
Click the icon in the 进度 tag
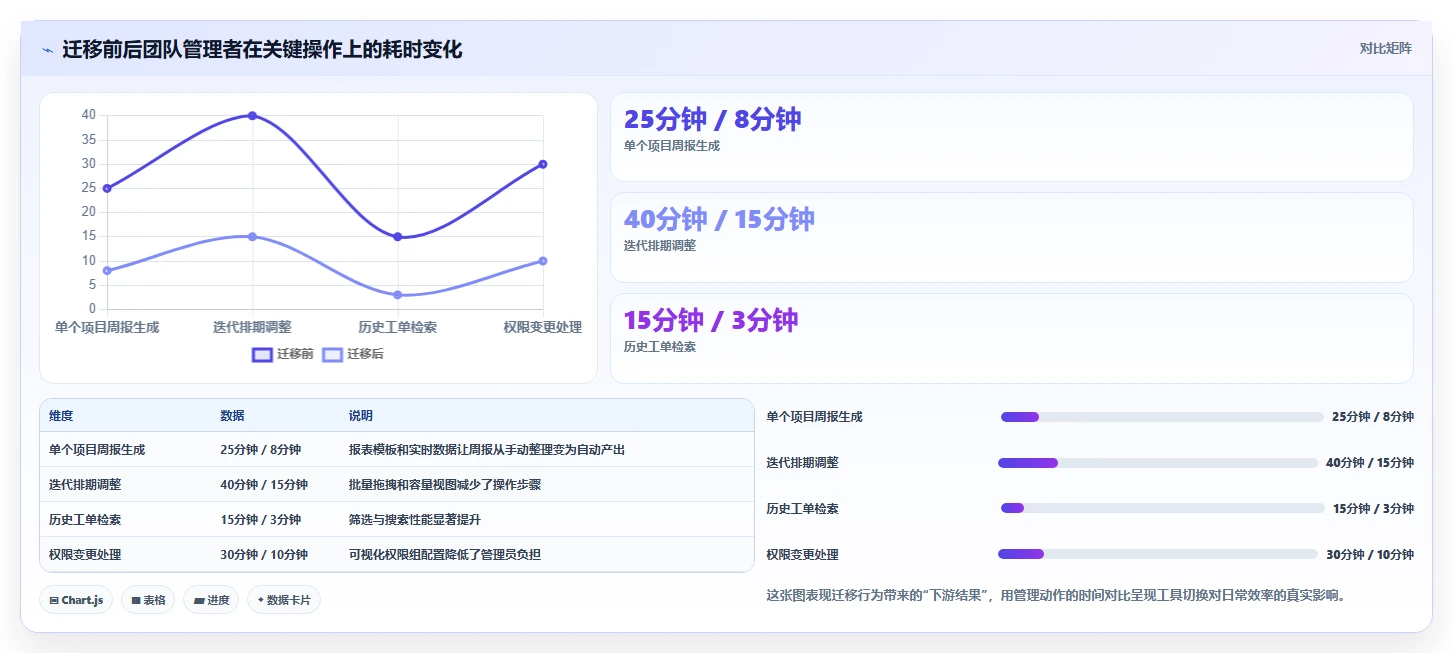(x=199, y=600)
